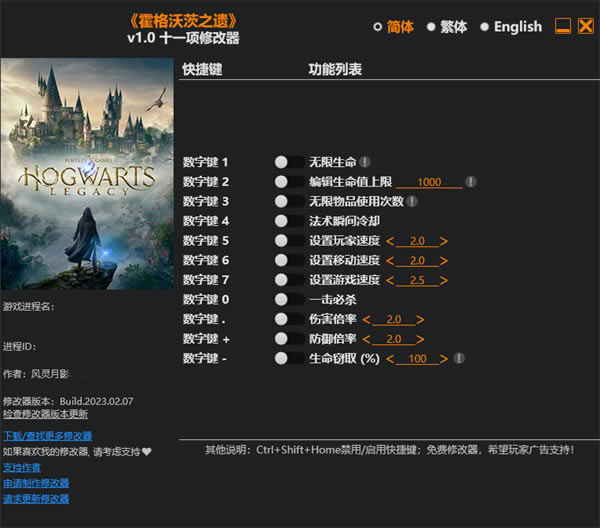This screenshot has height=528, width=600.
Task: Toggle 无限生命 cheat on
Action: click(x=290, y=161)
